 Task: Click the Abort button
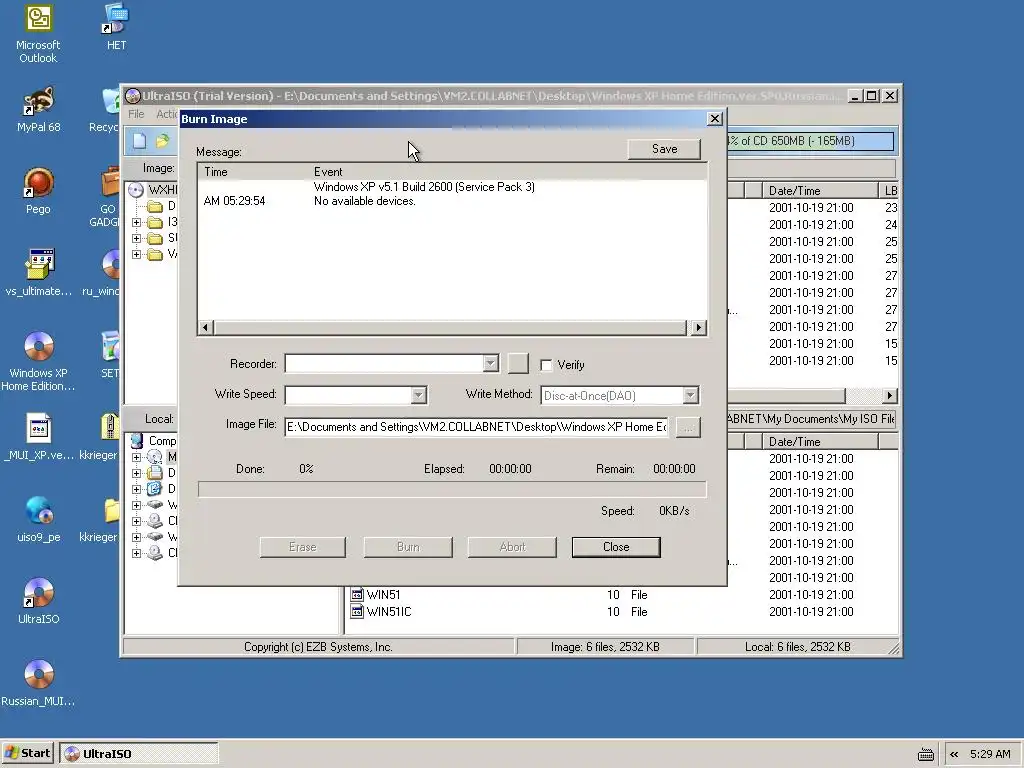coord(512,547)
